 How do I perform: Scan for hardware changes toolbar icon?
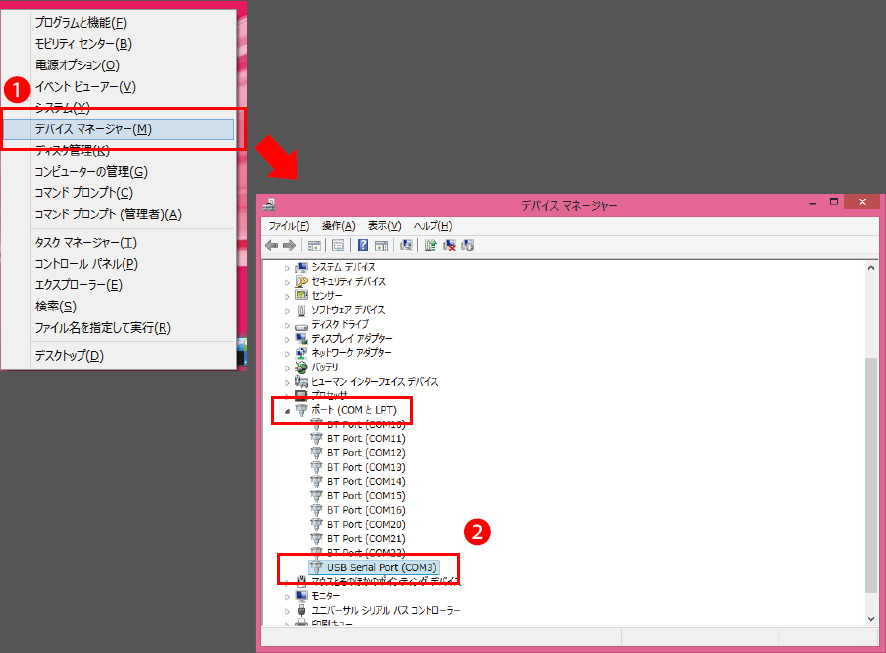(406, 245)
